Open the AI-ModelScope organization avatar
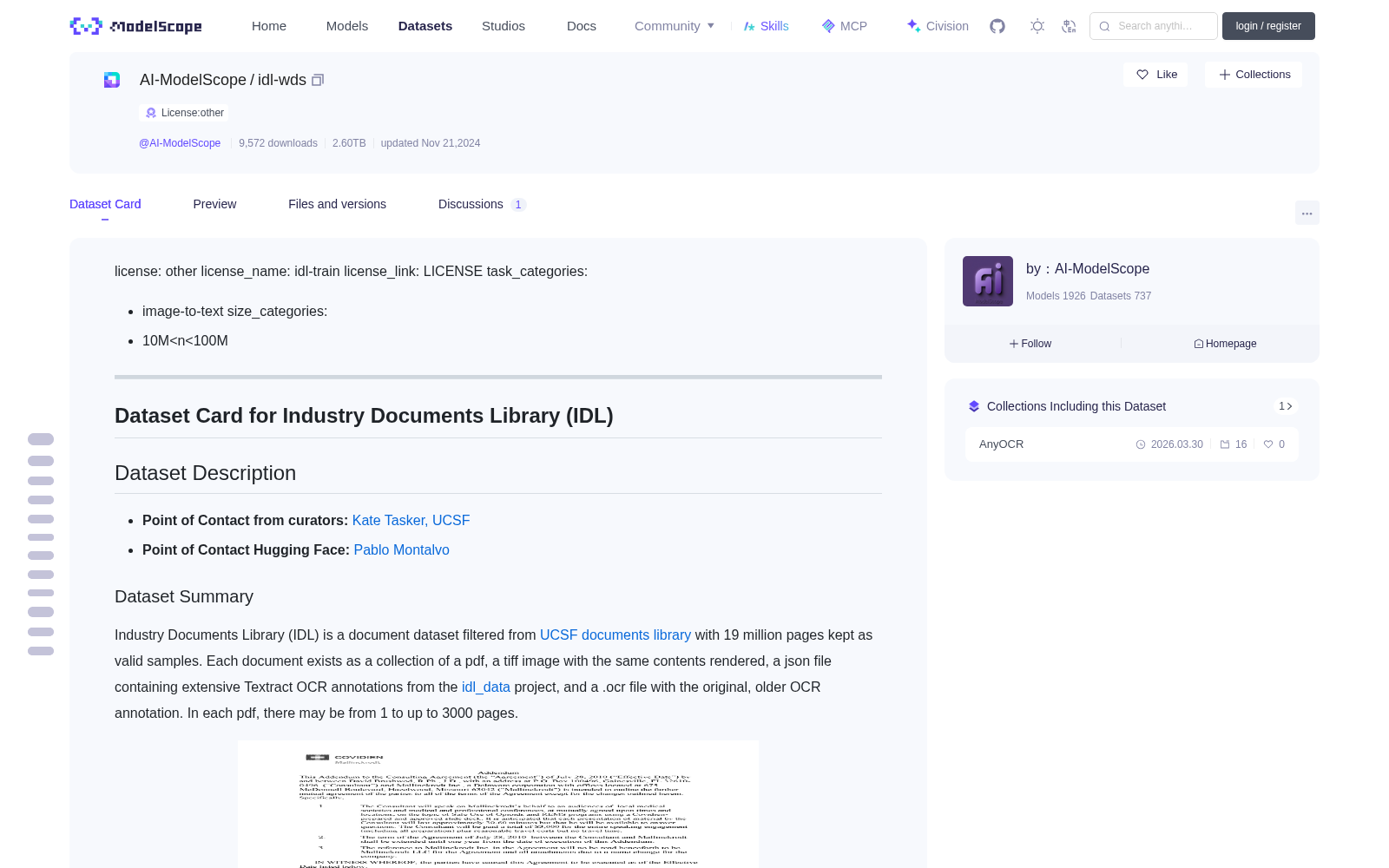The height and width of the screenshot is (868, 1389). click(988, 281)
